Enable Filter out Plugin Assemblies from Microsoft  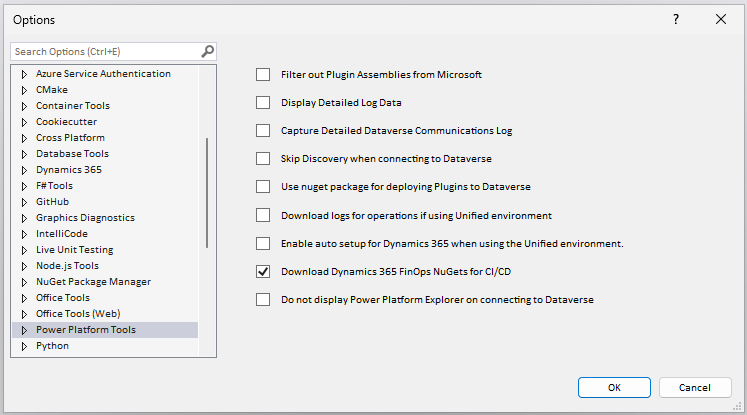coord(263,74)
